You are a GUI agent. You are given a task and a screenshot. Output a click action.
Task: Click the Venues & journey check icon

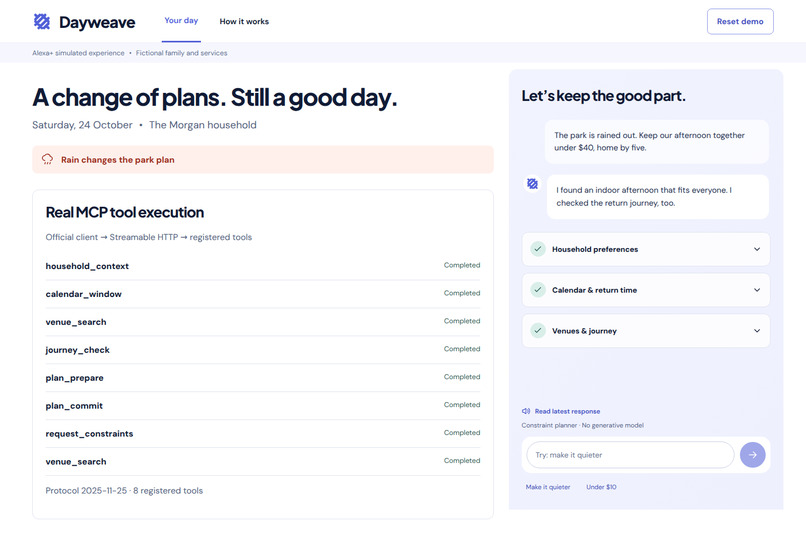538,330
